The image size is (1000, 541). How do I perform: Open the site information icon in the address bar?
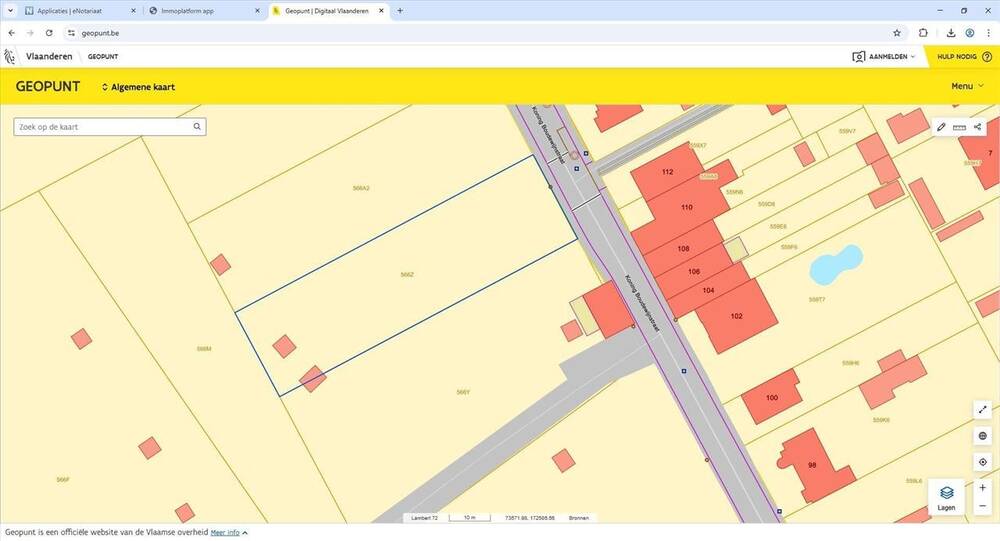pyautogui.click(x=71, y=33)
